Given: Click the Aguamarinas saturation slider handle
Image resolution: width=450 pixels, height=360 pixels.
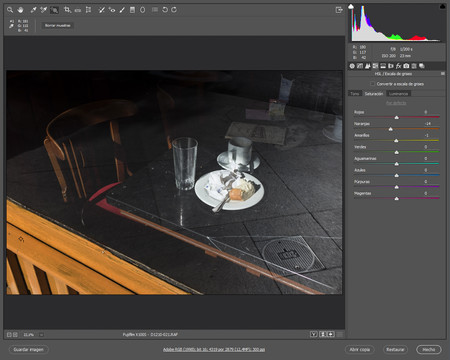Looking at the screenshot, I should point(397,164).
